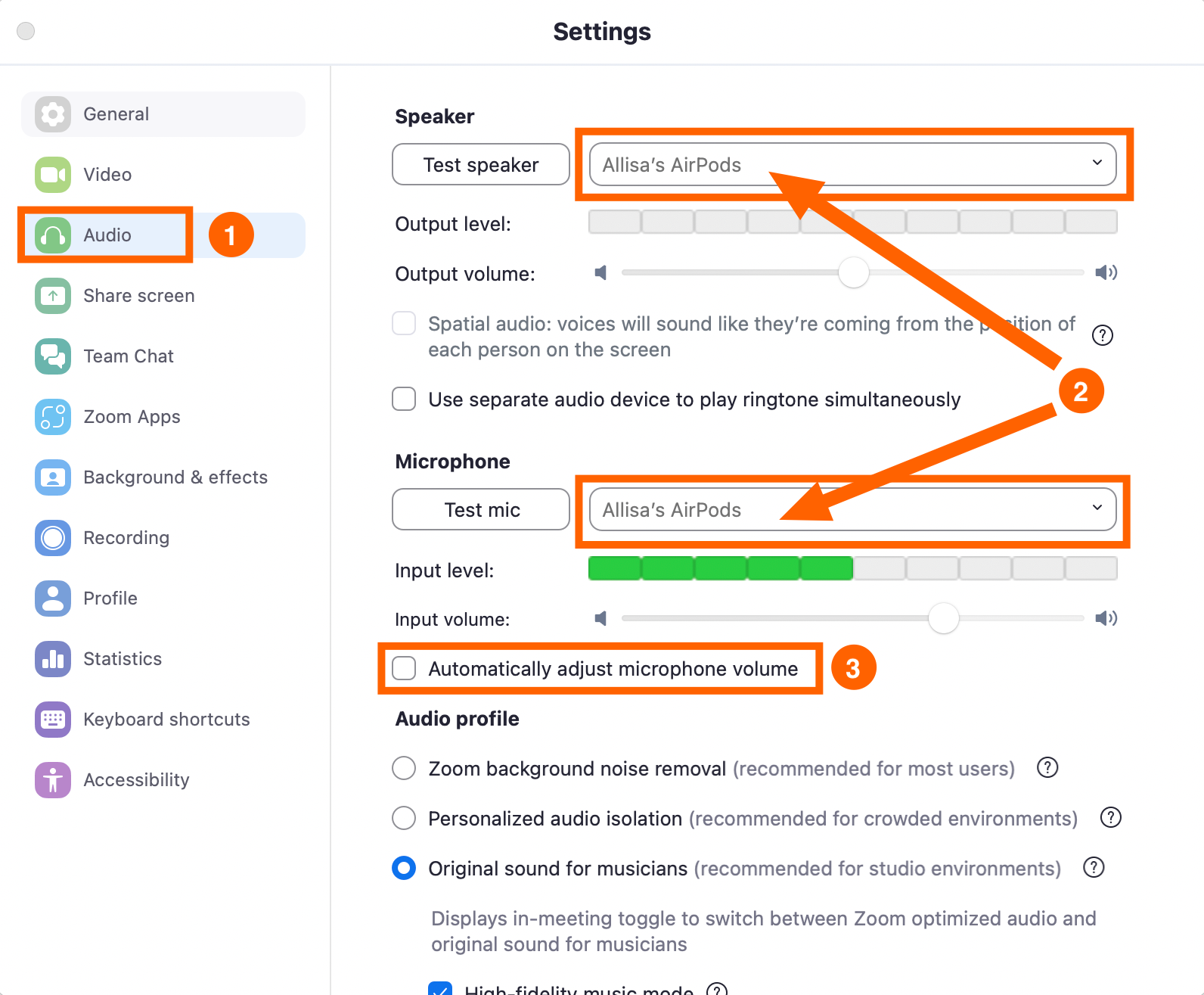Click the Test mic button

click(x=481, y=509)
